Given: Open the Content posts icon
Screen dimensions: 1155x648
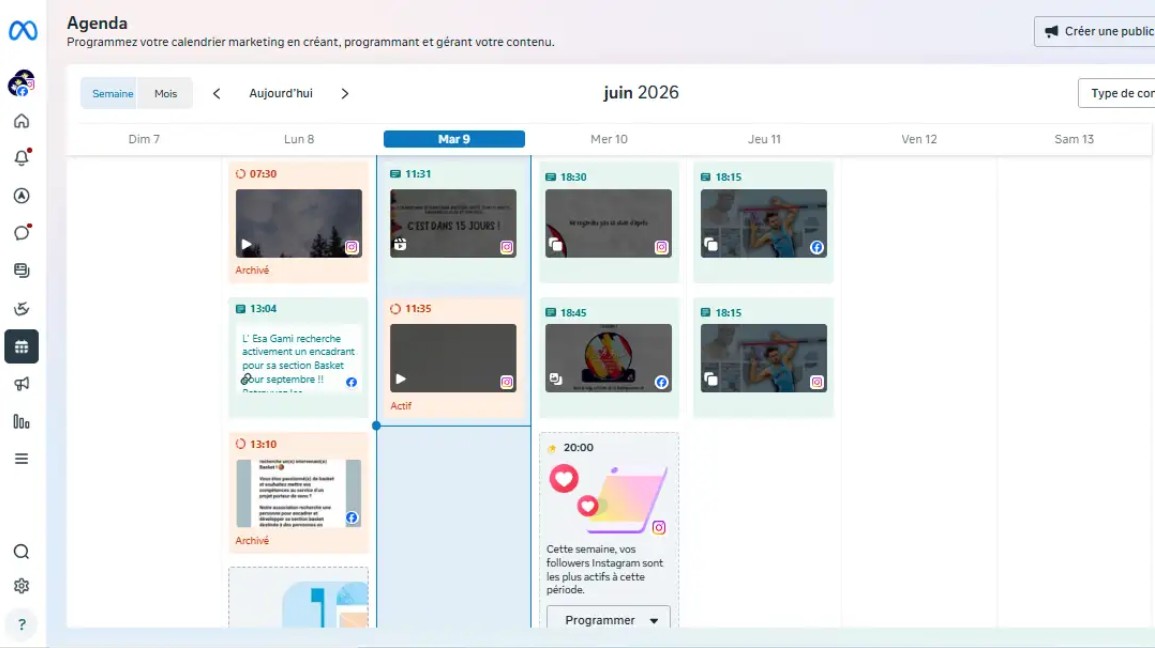Looking at the screenshot, I should coord(21,270).
